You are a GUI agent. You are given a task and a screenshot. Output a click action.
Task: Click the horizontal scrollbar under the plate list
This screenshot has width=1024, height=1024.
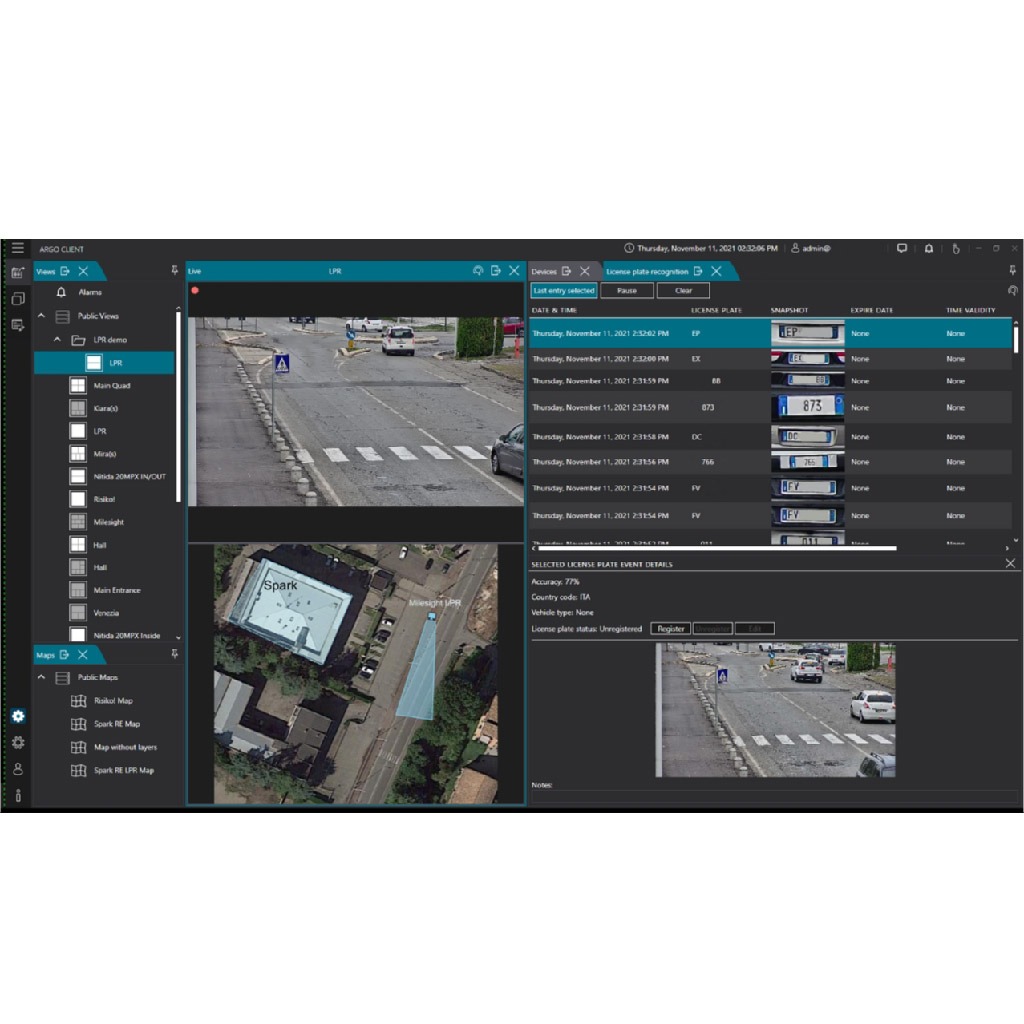716,548
